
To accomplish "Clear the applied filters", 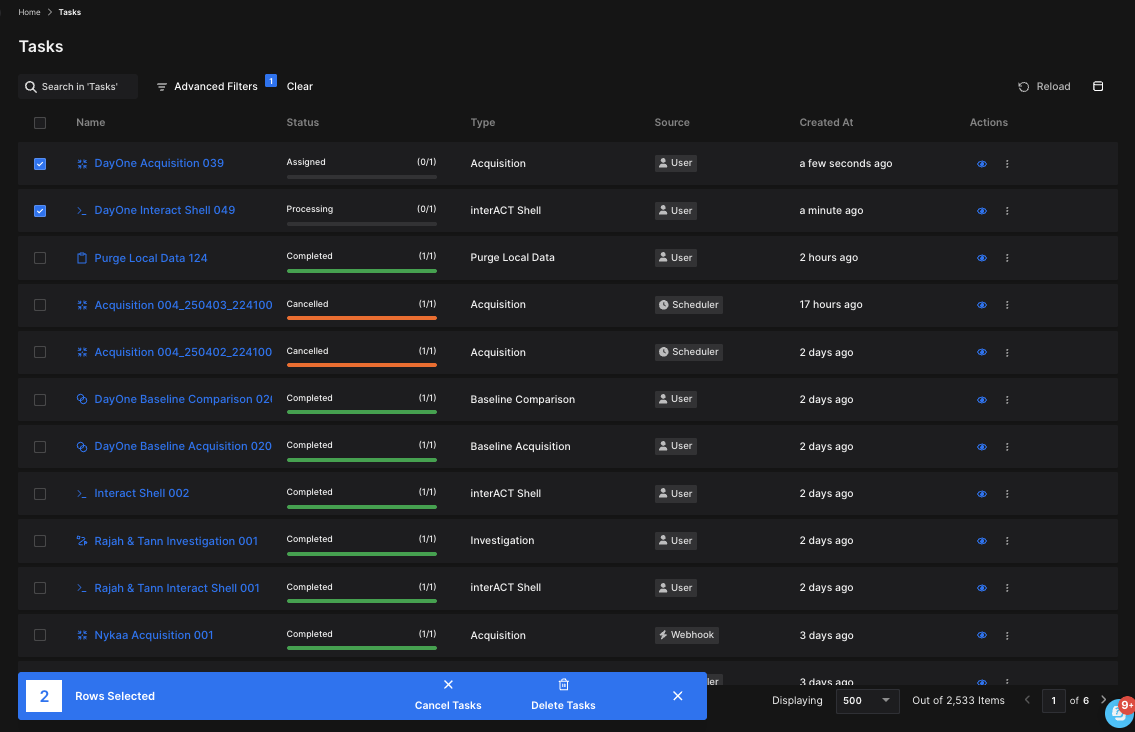I will 300,87.
